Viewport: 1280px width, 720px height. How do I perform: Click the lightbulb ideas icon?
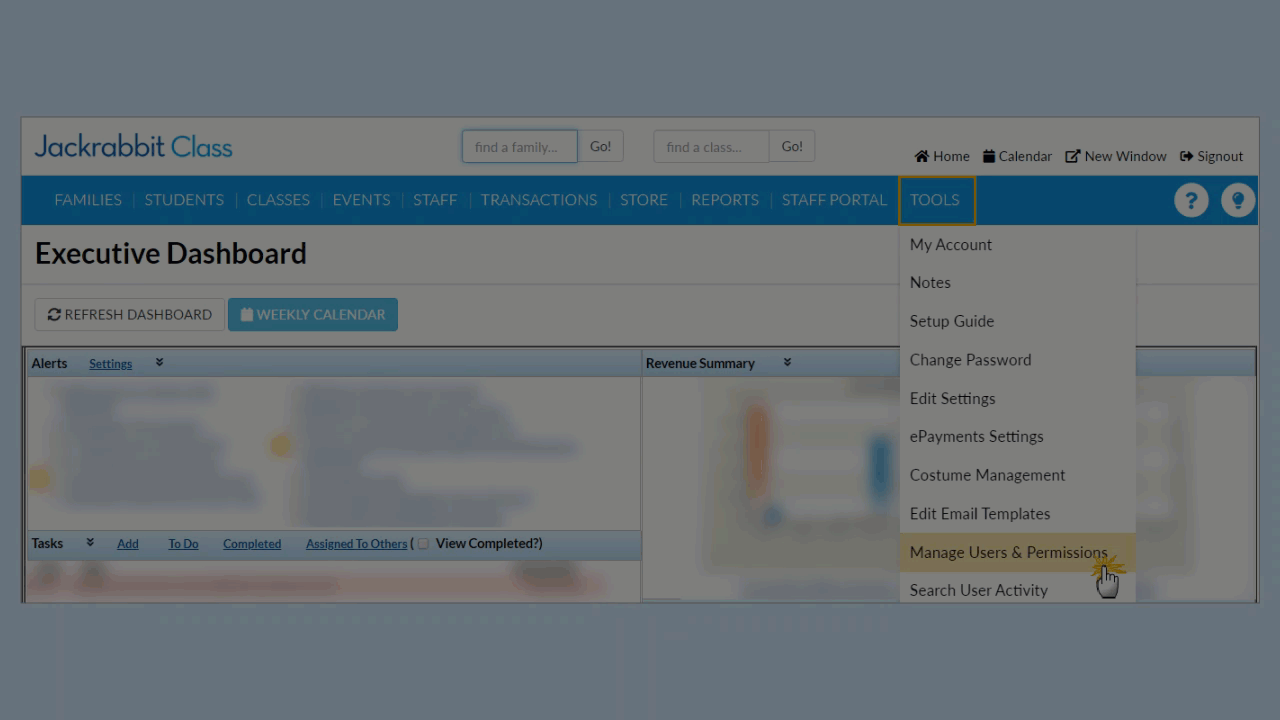pos(1238,200)
